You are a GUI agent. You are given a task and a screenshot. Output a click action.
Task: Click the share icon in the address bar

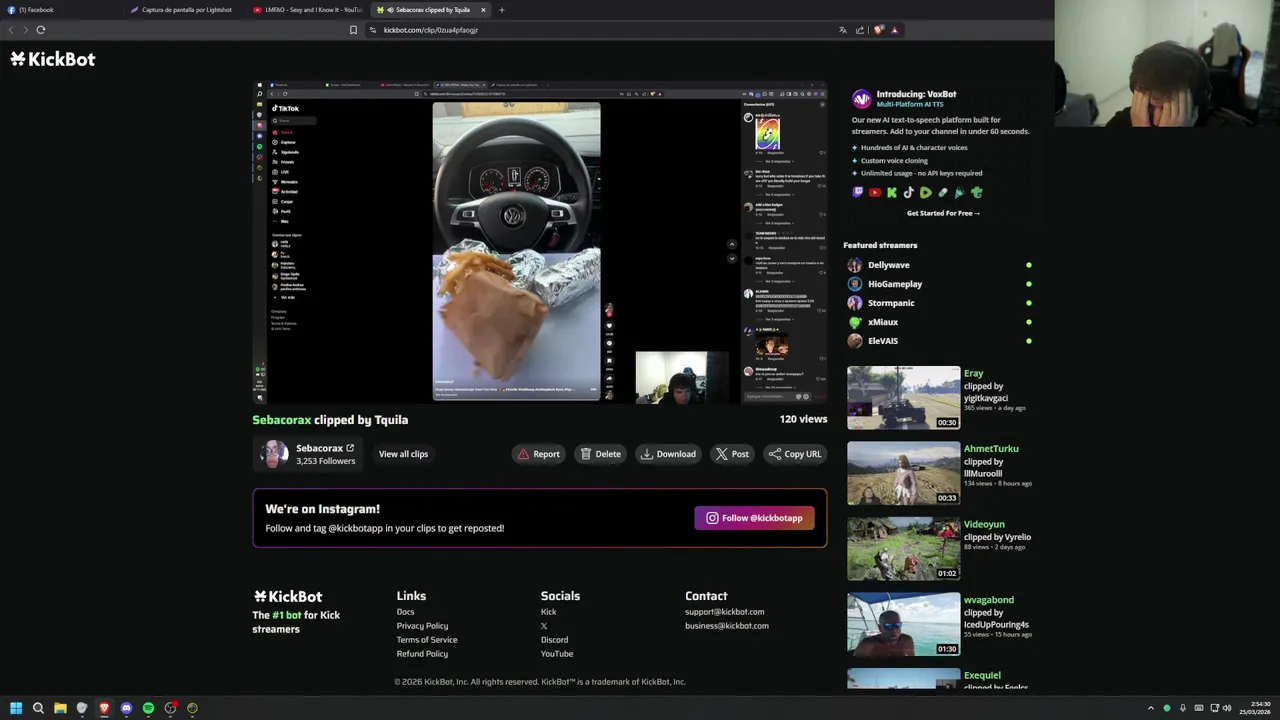860,30
